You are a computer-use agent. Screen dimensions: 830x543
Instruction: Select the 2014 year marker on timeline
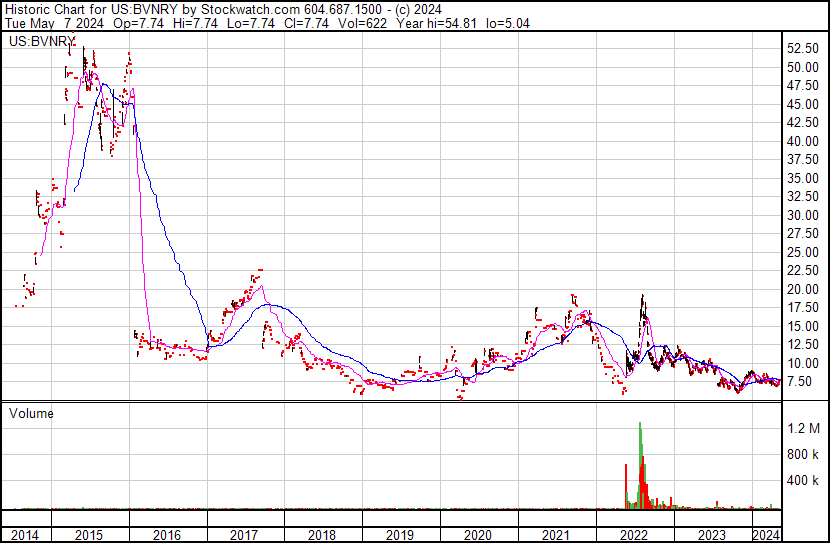coord(26,535)
